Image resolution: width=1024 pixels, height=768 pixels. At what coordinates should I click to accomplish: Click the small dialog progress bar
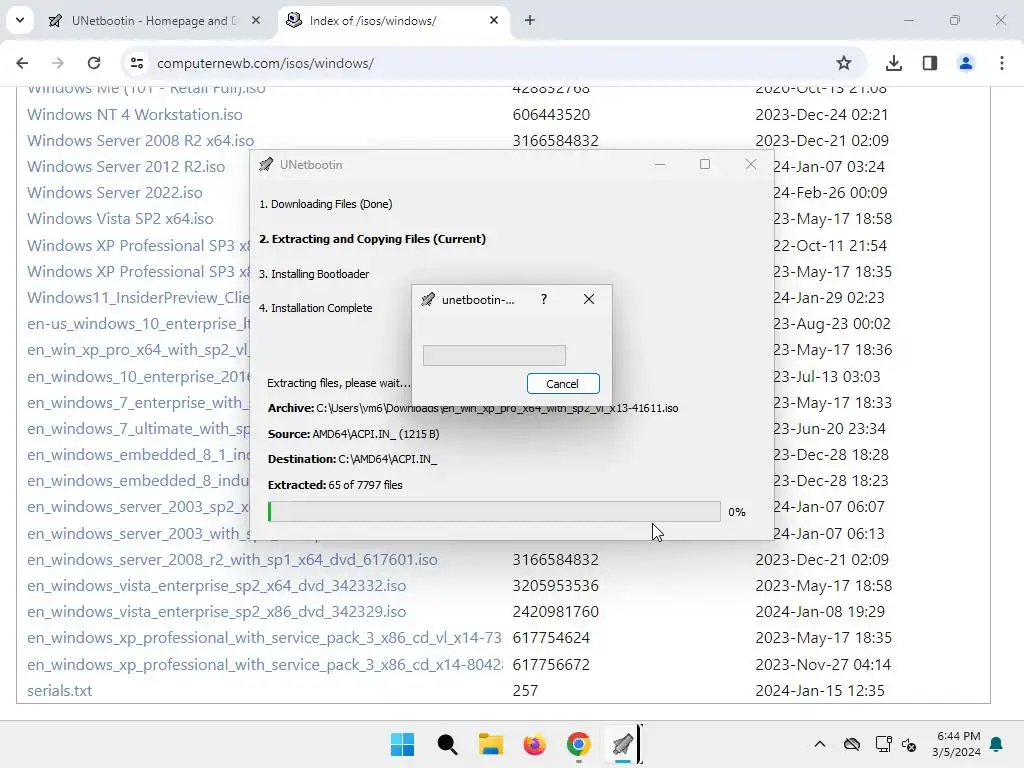(x=494, y=355)
